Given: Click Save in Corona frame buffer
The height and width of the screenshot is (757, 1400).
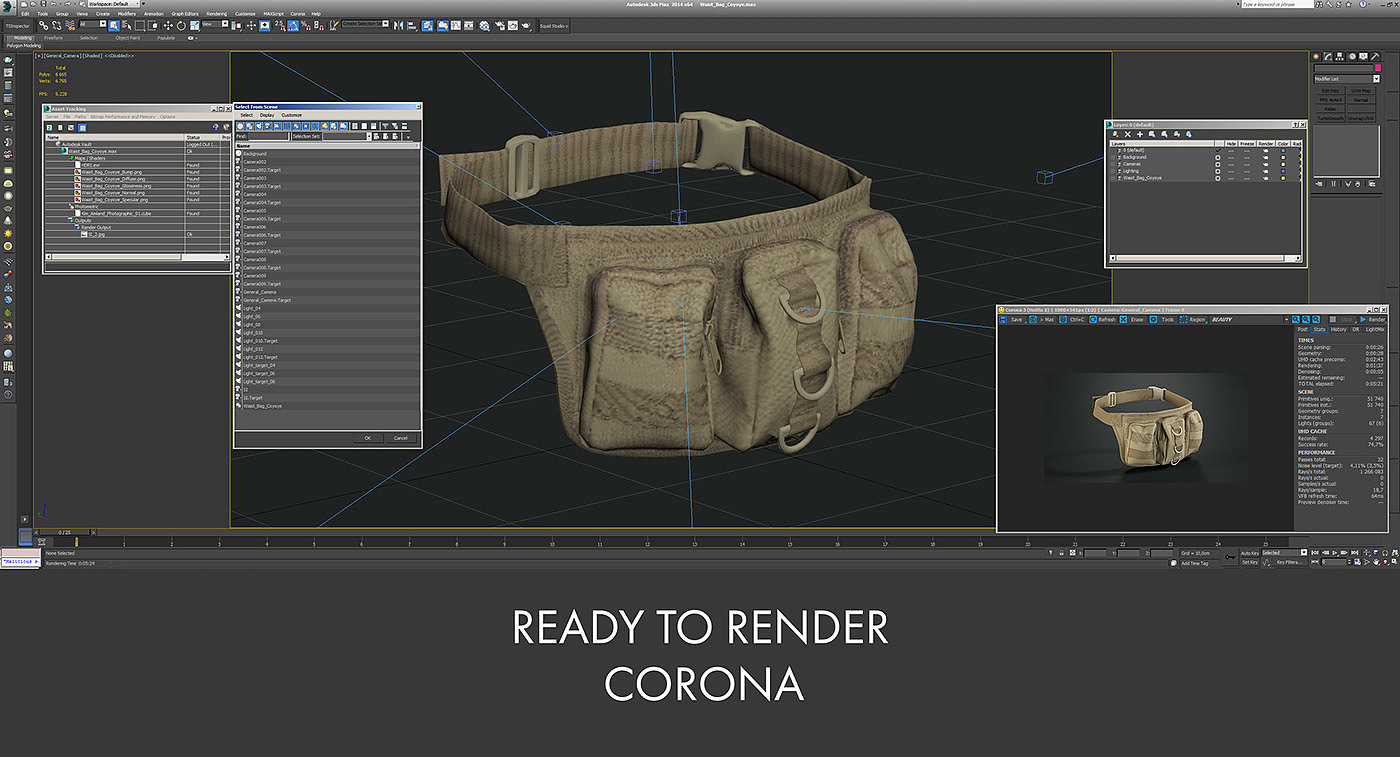Looking at the screenshot, I should [x=1016, y=320].
